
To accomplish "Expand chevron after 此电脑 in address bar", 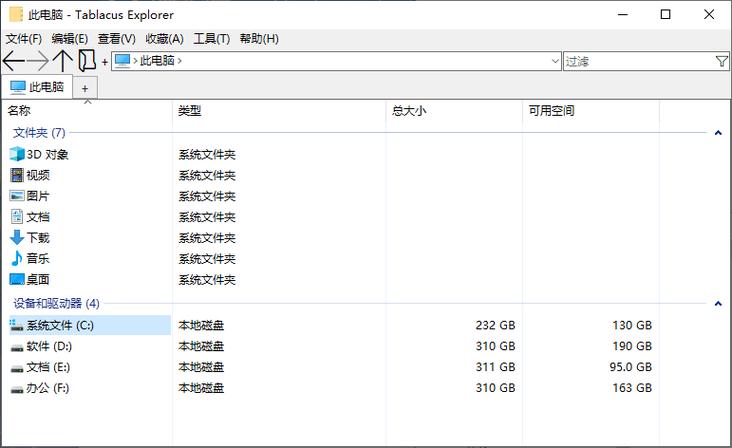I will tap(180, 61).
